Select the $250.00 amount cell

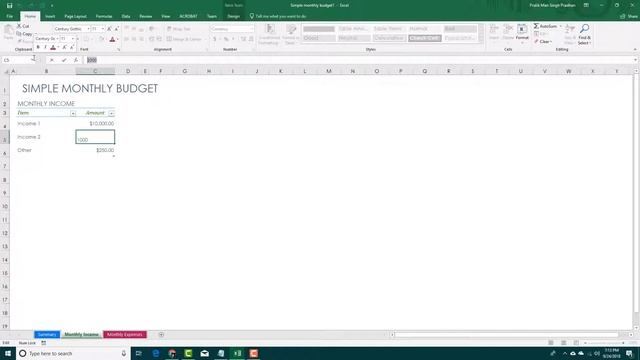pyautogui.click(x=95, y=150)
